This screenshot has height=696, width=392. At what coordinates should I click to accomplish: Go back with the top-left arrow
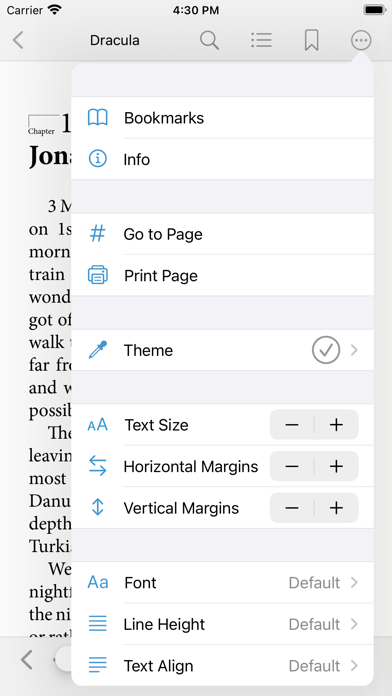18,40
